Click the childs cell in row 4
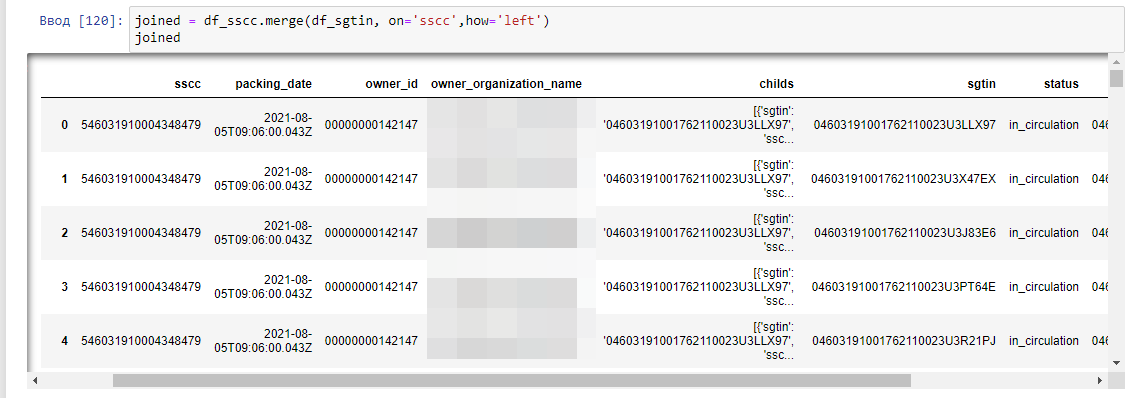The height and width of the screenshot is (398, 1126). click(699, 341)
